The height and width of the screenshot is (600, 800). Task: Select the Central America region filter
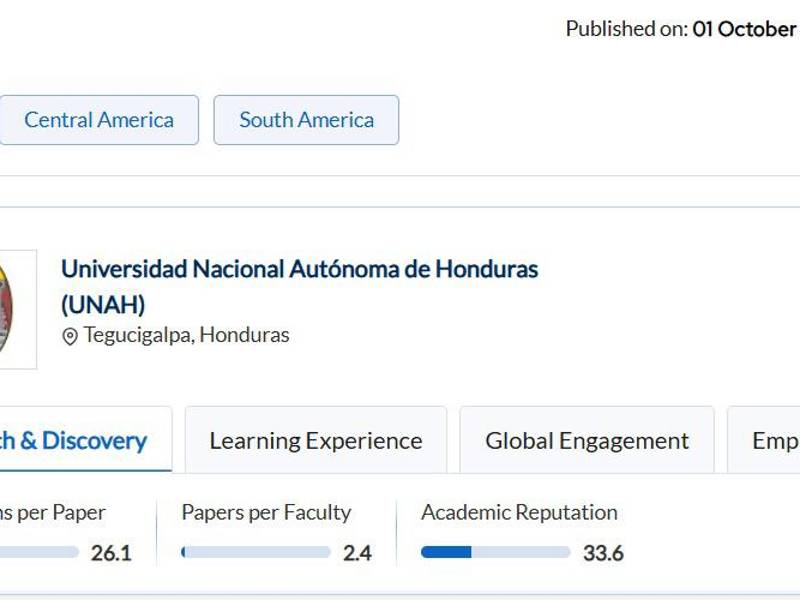pyautogui.click(x=99, y=119)
